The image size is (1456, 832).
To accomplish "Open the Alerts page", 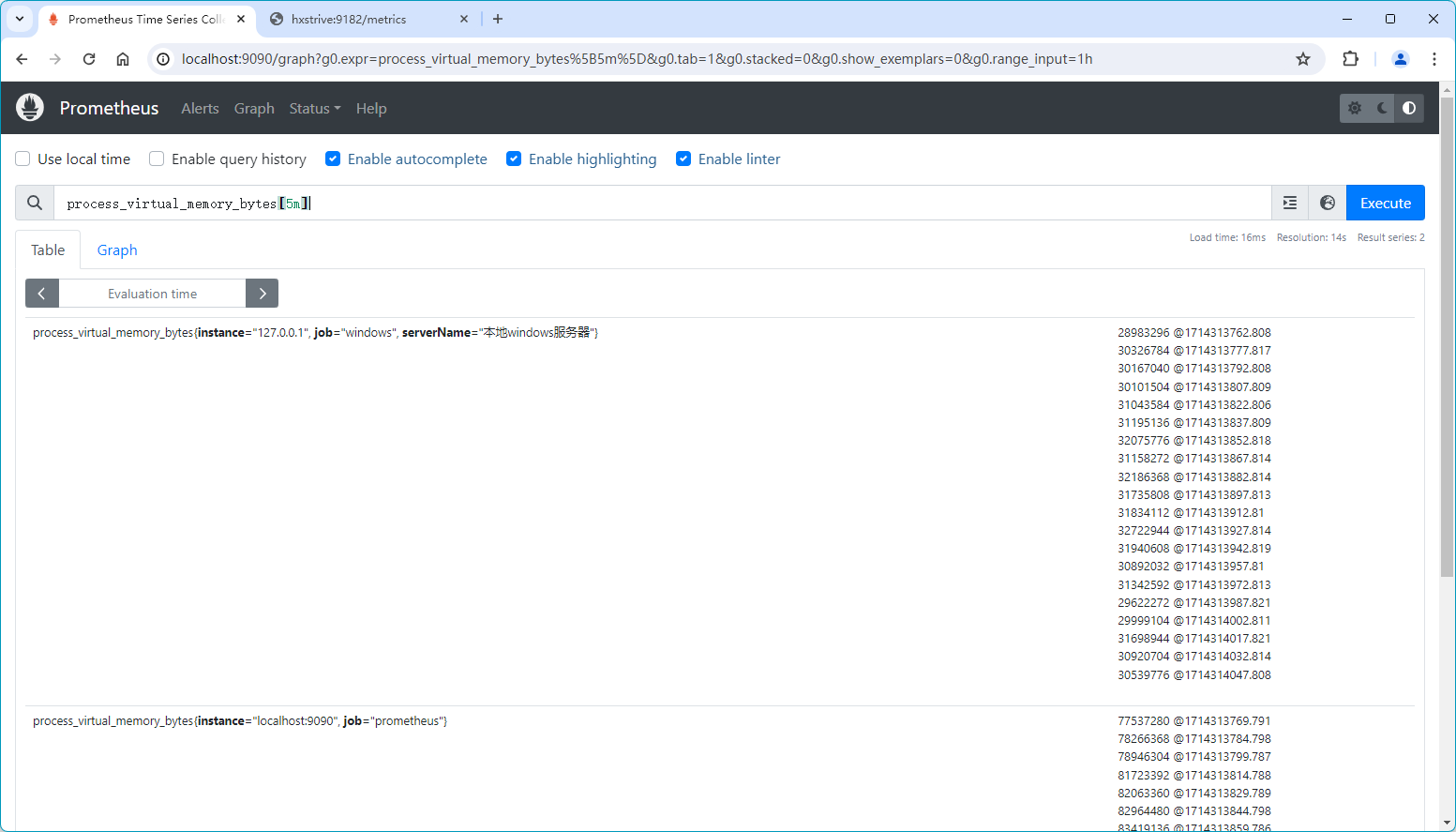I will [x=200, y=109].
